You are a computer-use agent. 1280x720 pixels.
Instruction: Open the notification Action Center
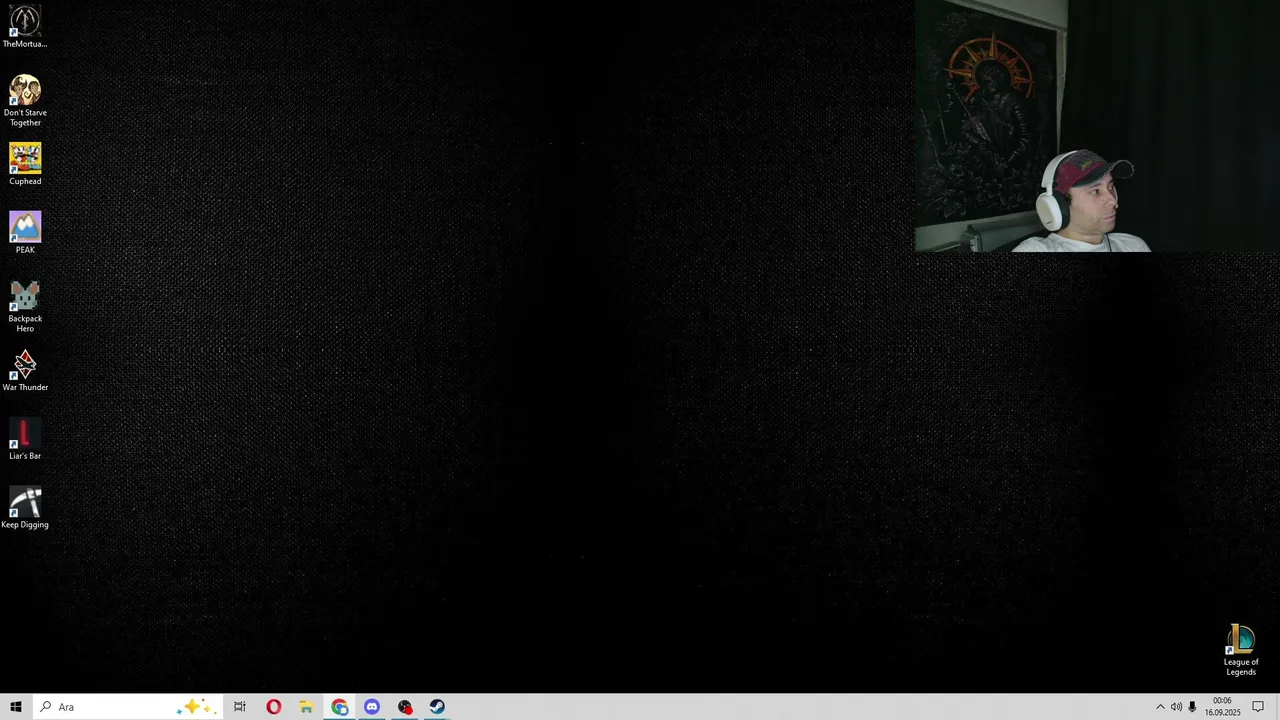click(x=1258, y=707)
